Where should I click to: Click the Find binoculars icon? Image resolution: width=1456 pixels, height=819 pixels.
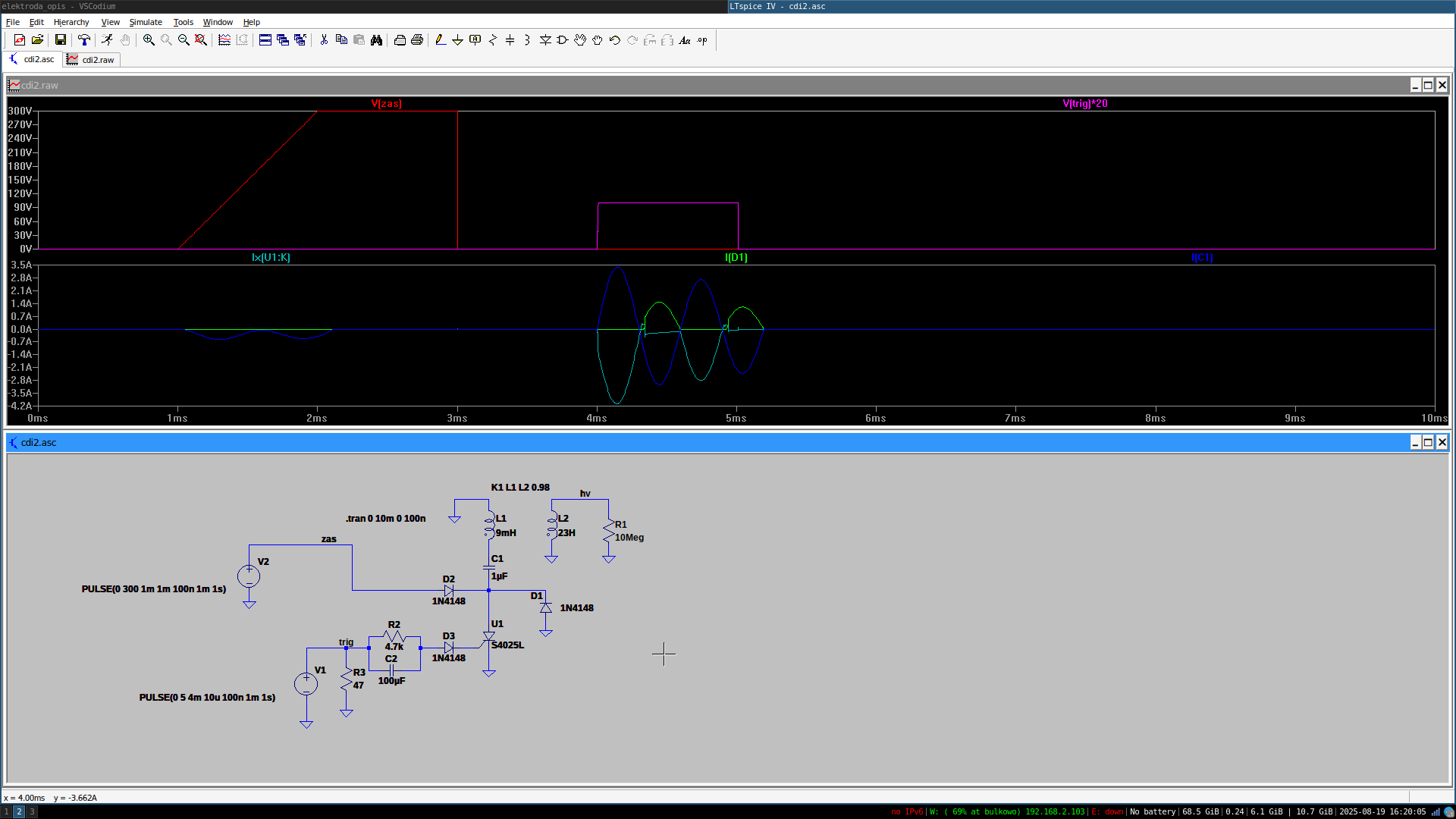(x=376, y=40)
